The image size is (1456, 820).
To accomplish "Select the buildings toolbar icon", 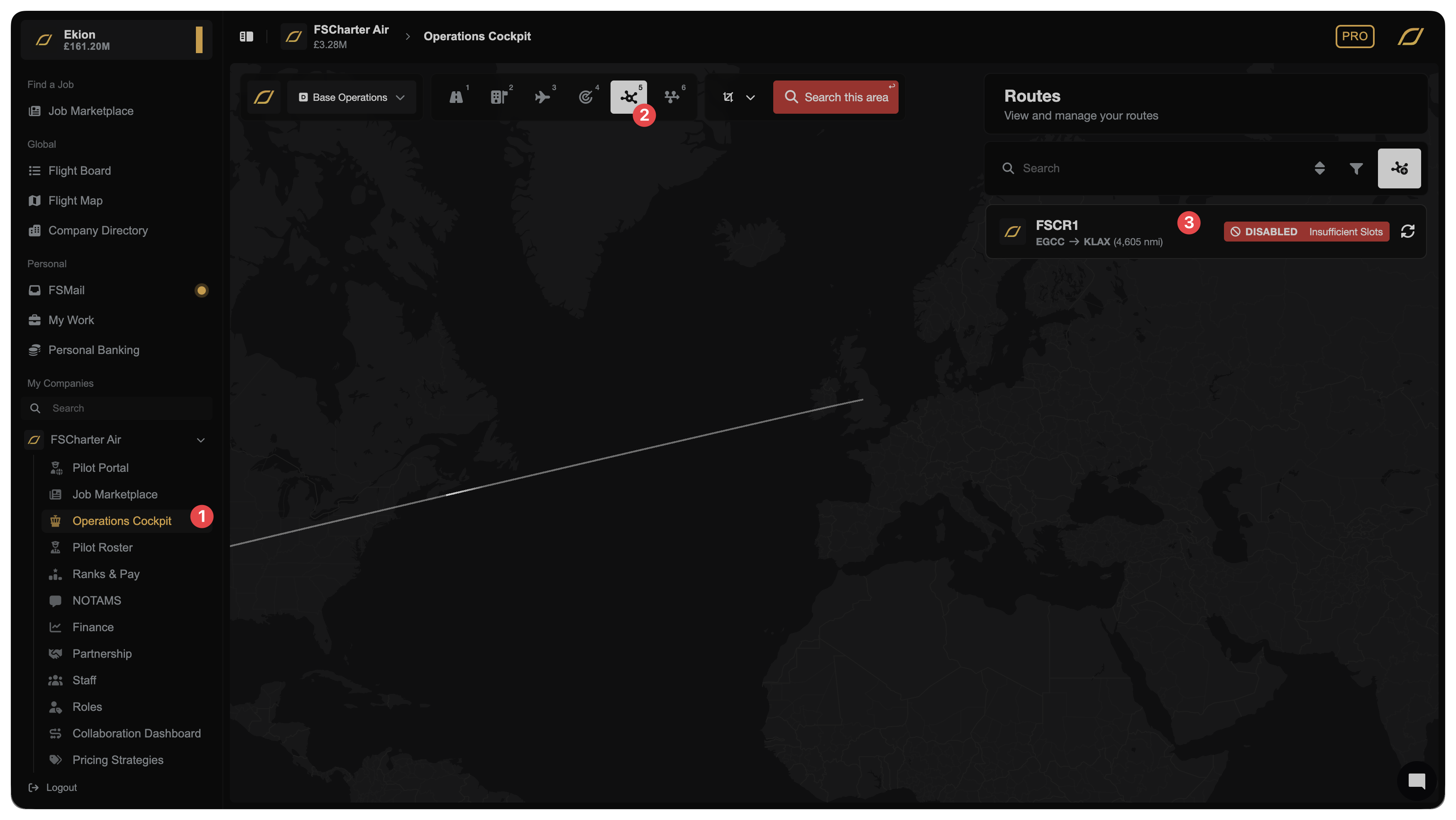I will click(499, 97).
